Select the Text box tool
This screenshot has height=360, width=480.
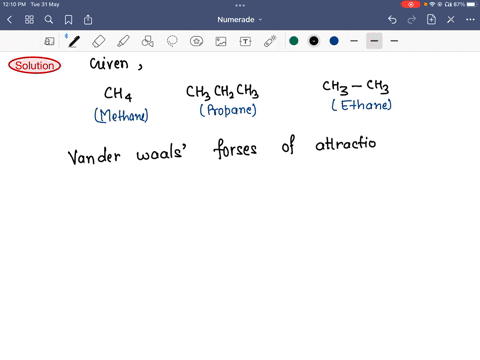pyautogui.click(x=245, y=41)
